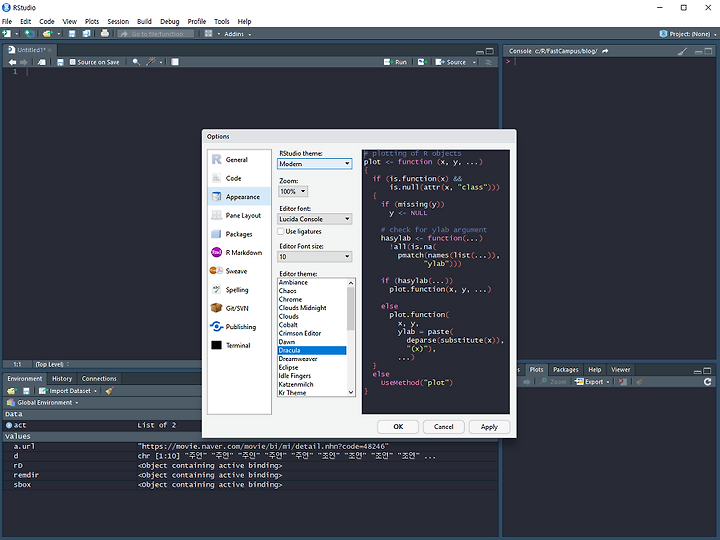Open the Debug menu
The image size is (720, 540).
pos(169,22)
